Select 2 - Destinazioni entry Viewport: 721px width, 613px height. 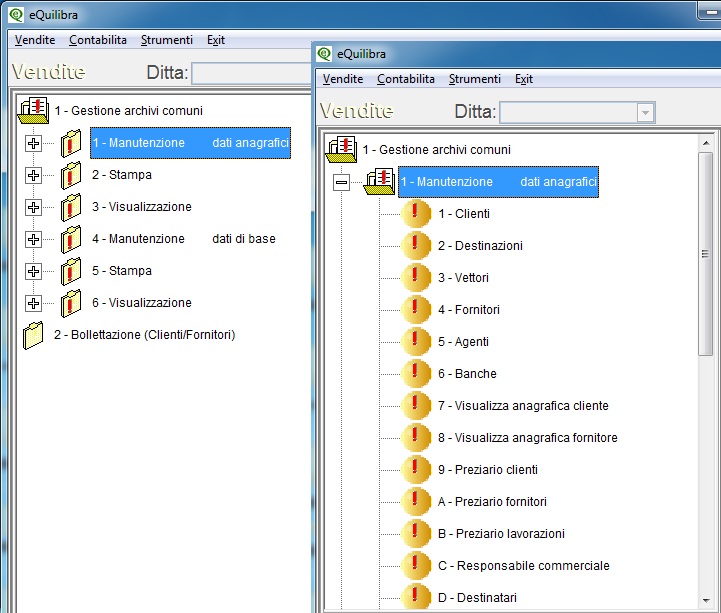pyautogui.click(x=480, y=246)
